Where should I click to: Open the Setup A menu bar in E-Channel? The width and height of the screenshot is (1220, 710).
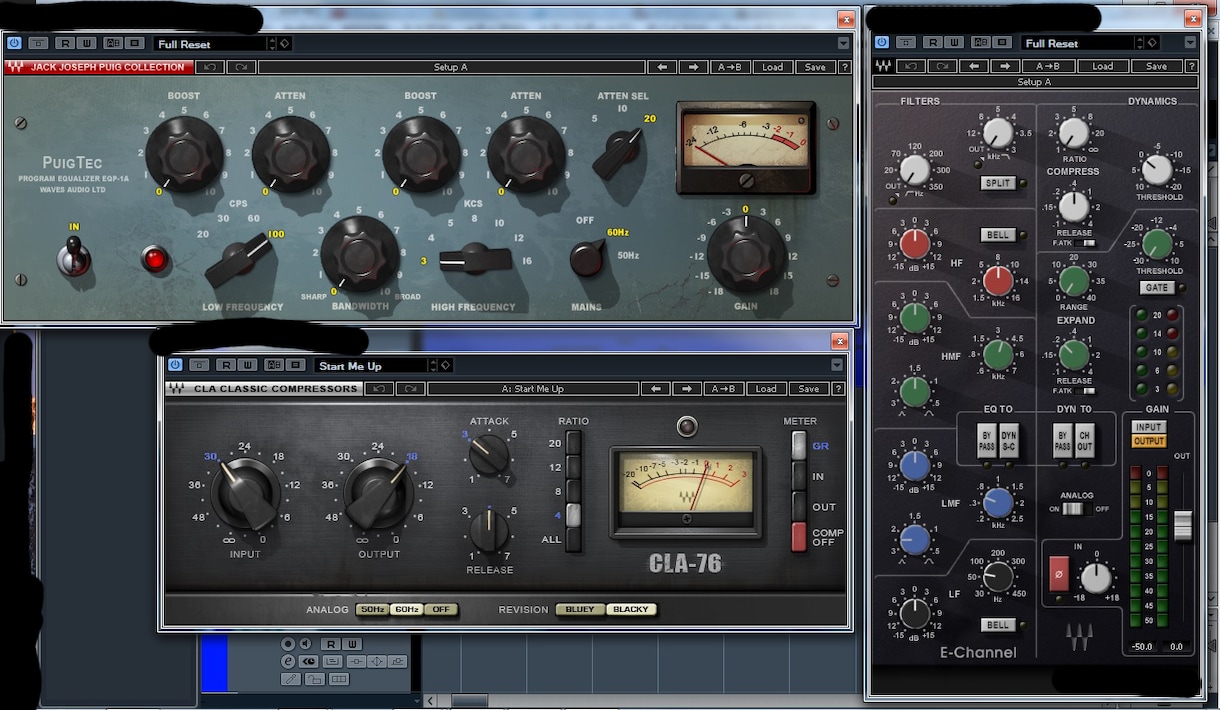[1033, 82]
